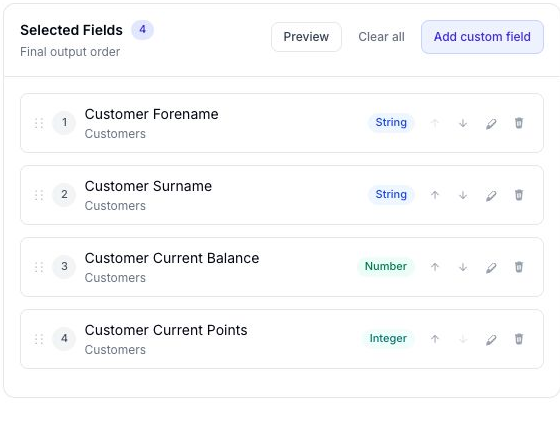Move Customer Current Balance down
Screen dimensions: 560x445
[x=463, y=267]
